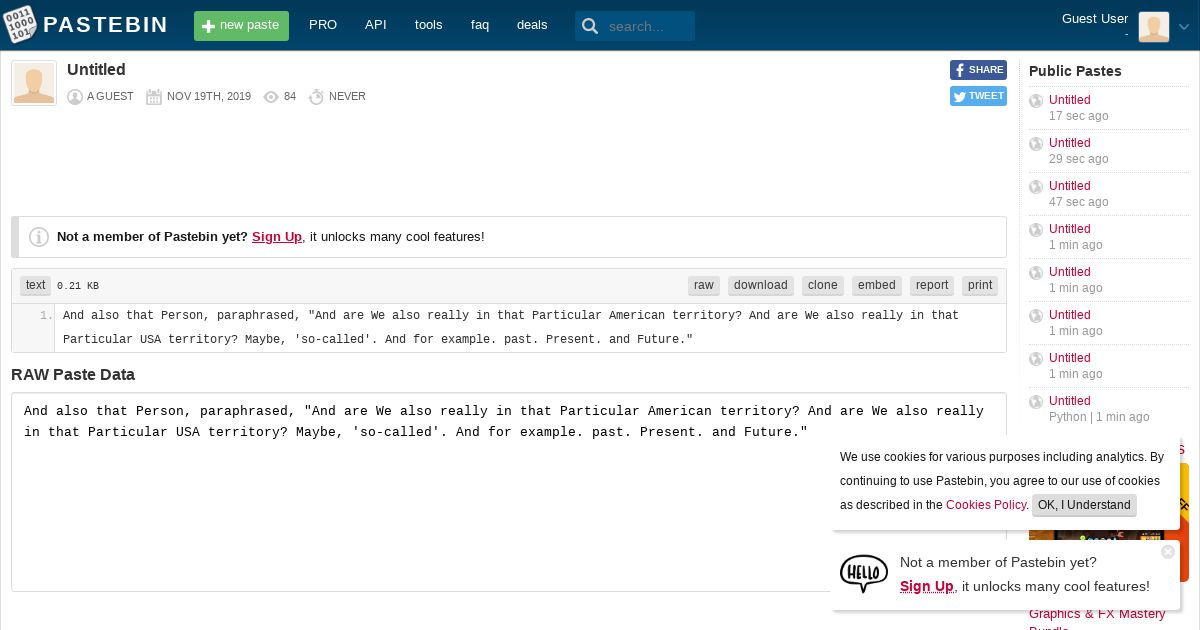Click globe icon beside 29 sec ago paste
The image size is (1200, 630).
click(x=1036, y=144)
